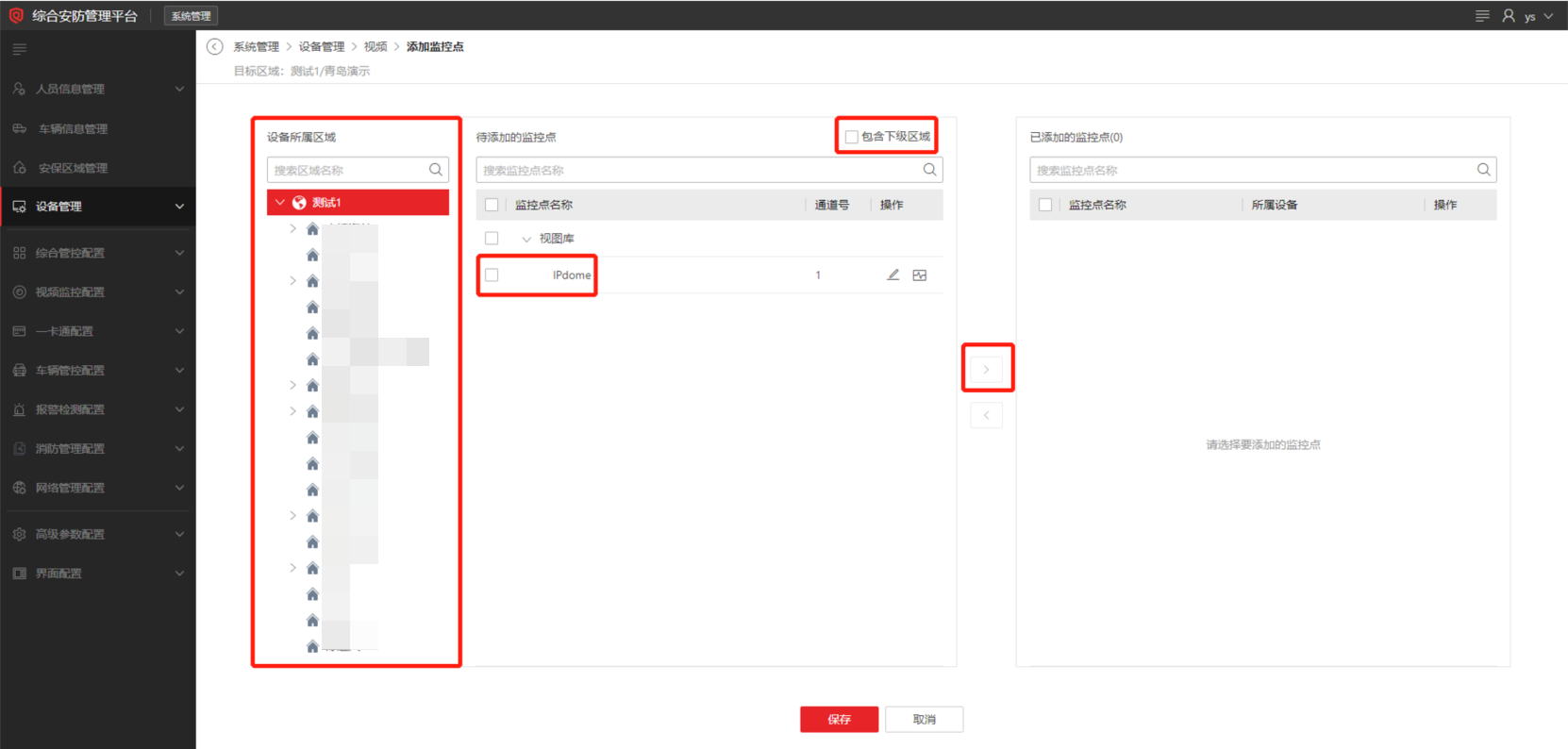
Task: Click the left arrow to remove monitoring points
Action: [x=986, y=415]
